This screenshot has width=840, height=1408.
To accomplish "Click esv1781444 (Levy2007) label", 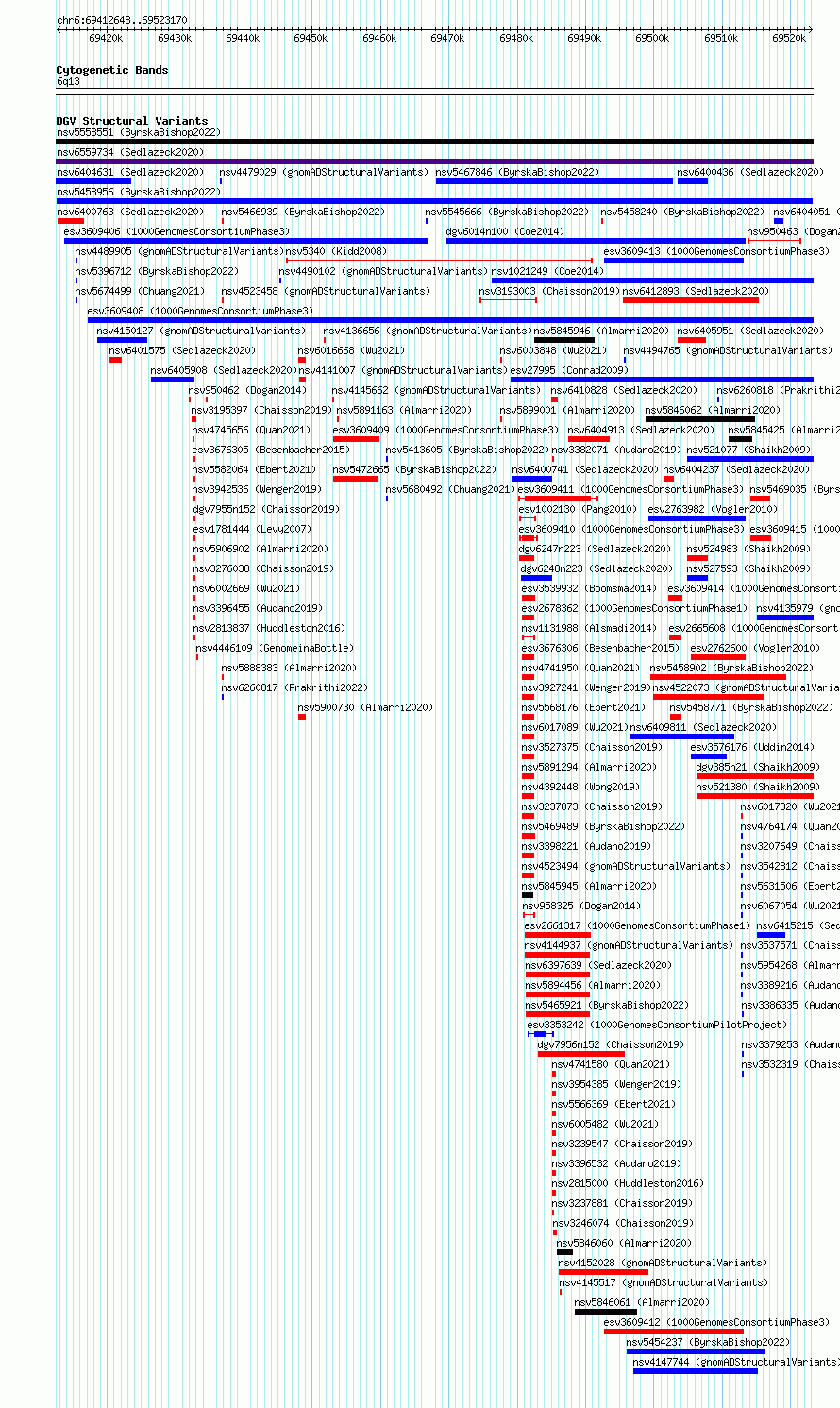I will [251, 530].
